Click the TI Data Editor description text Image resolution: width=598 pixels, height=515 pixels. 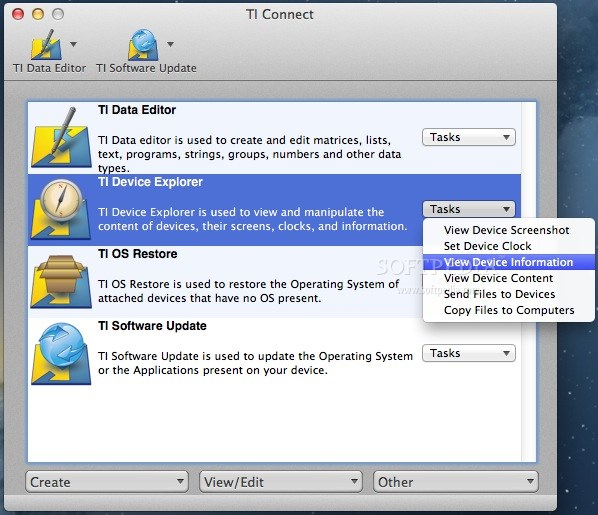pyautogui.click(x=249, y=154)
